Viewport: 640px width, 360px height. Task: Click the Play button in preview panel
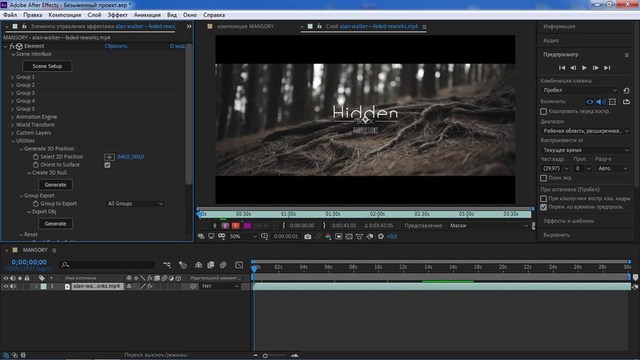(x=584, y=68)
